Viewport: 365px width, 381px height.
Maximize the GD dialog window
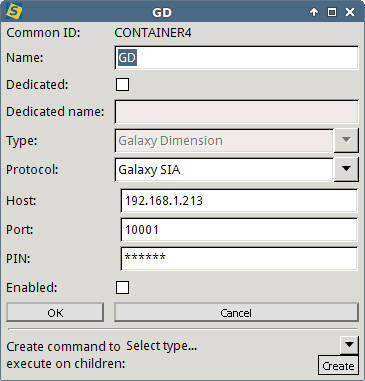pyautogui.click(x=332, y=12)
